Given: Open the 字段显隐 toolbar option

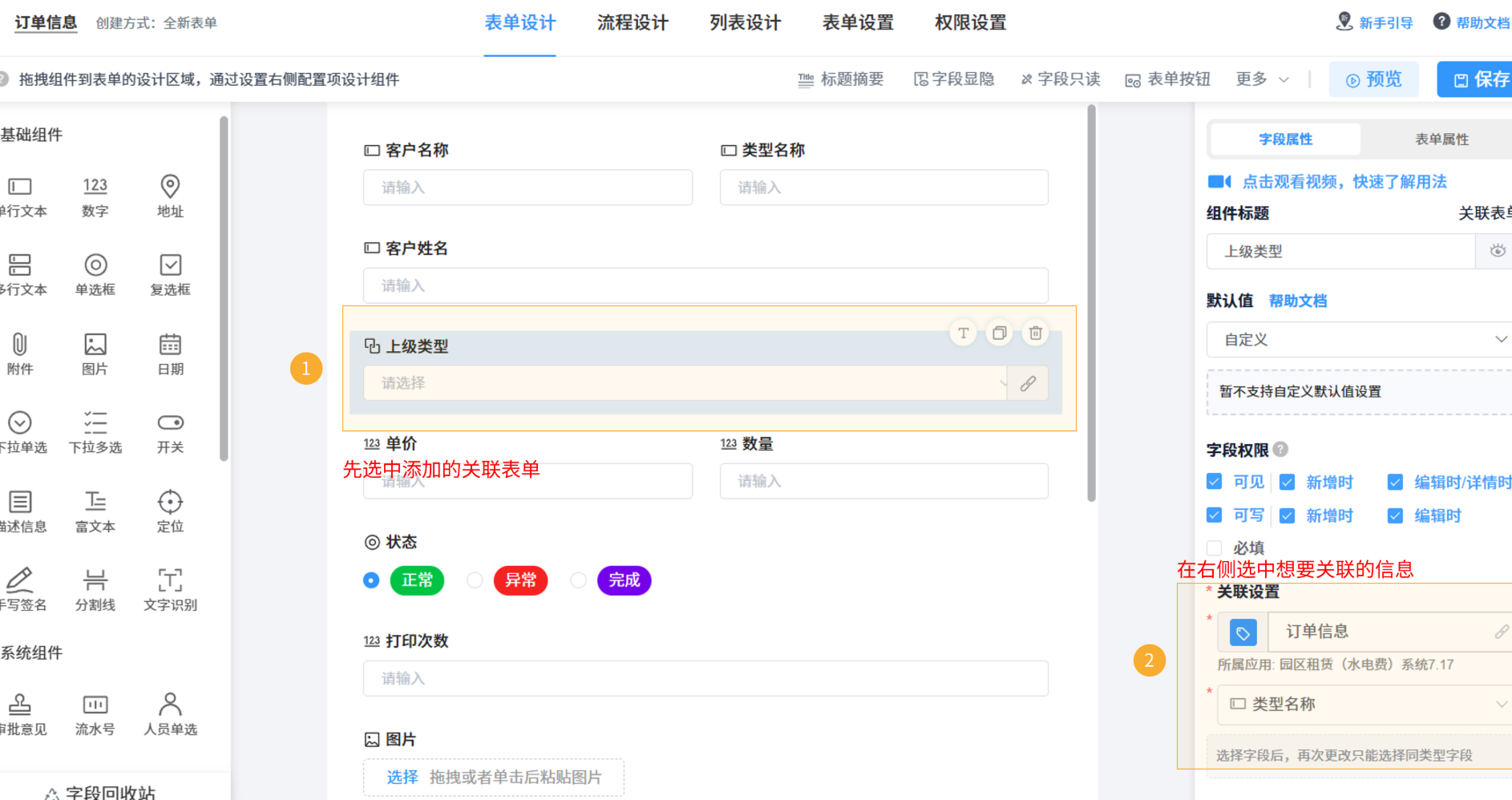Looking at the screenshot, I should (954, 79).
